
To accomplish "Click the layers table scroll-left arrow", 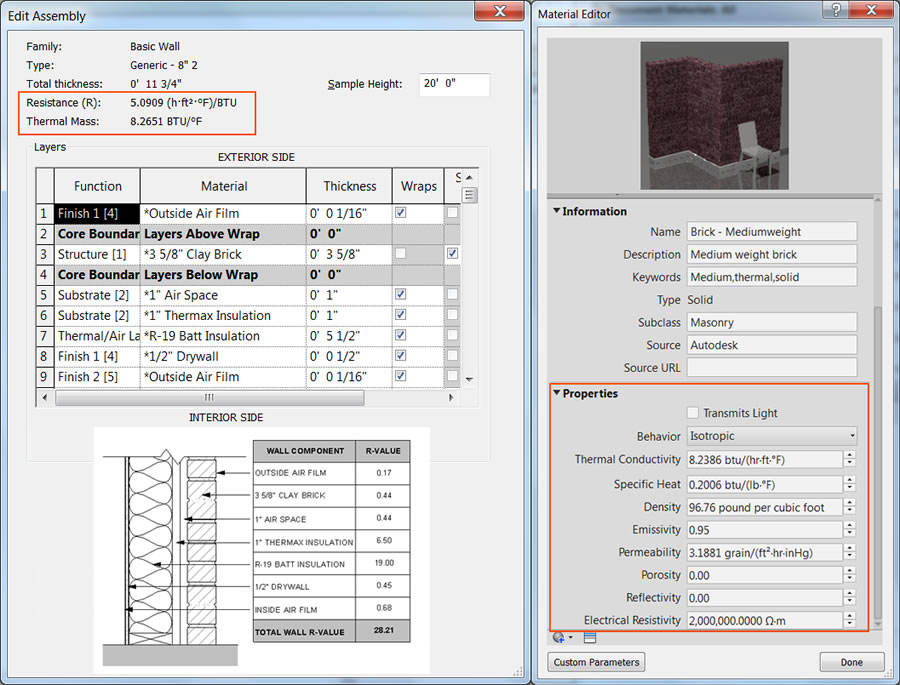I will point(45,397).
